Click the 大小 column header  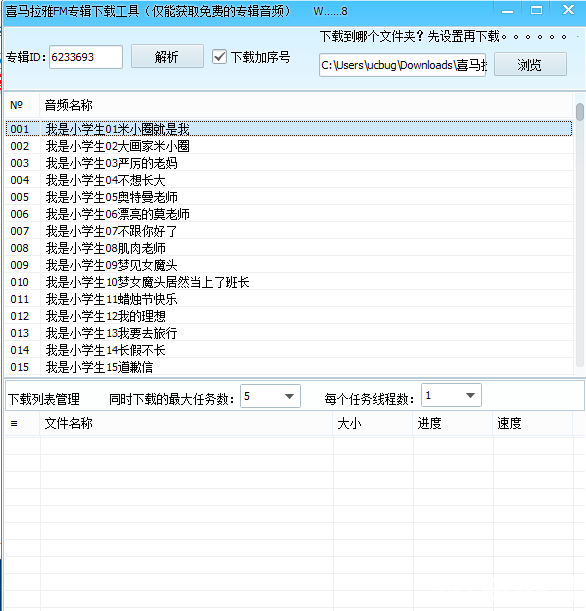tap(373, 423)
